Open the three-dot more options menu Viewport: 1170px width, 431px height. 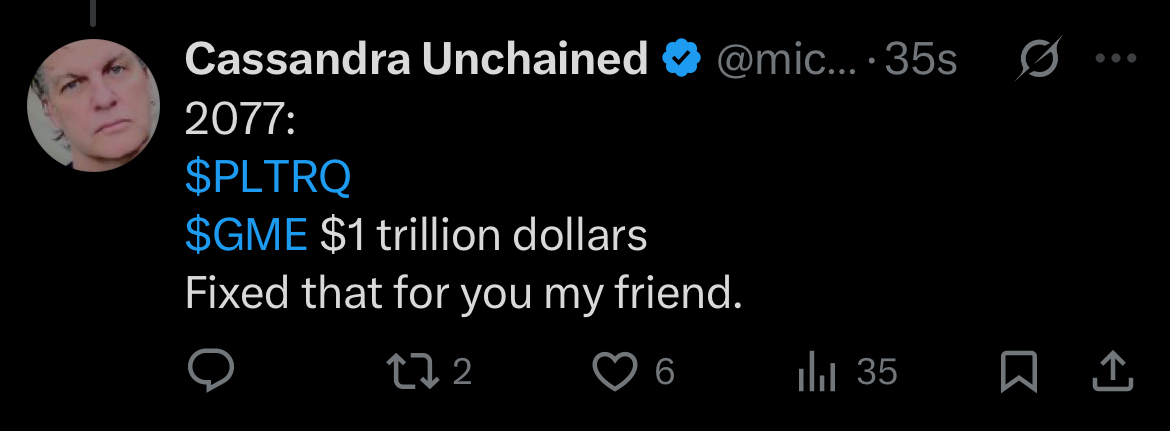(1115, 59)
